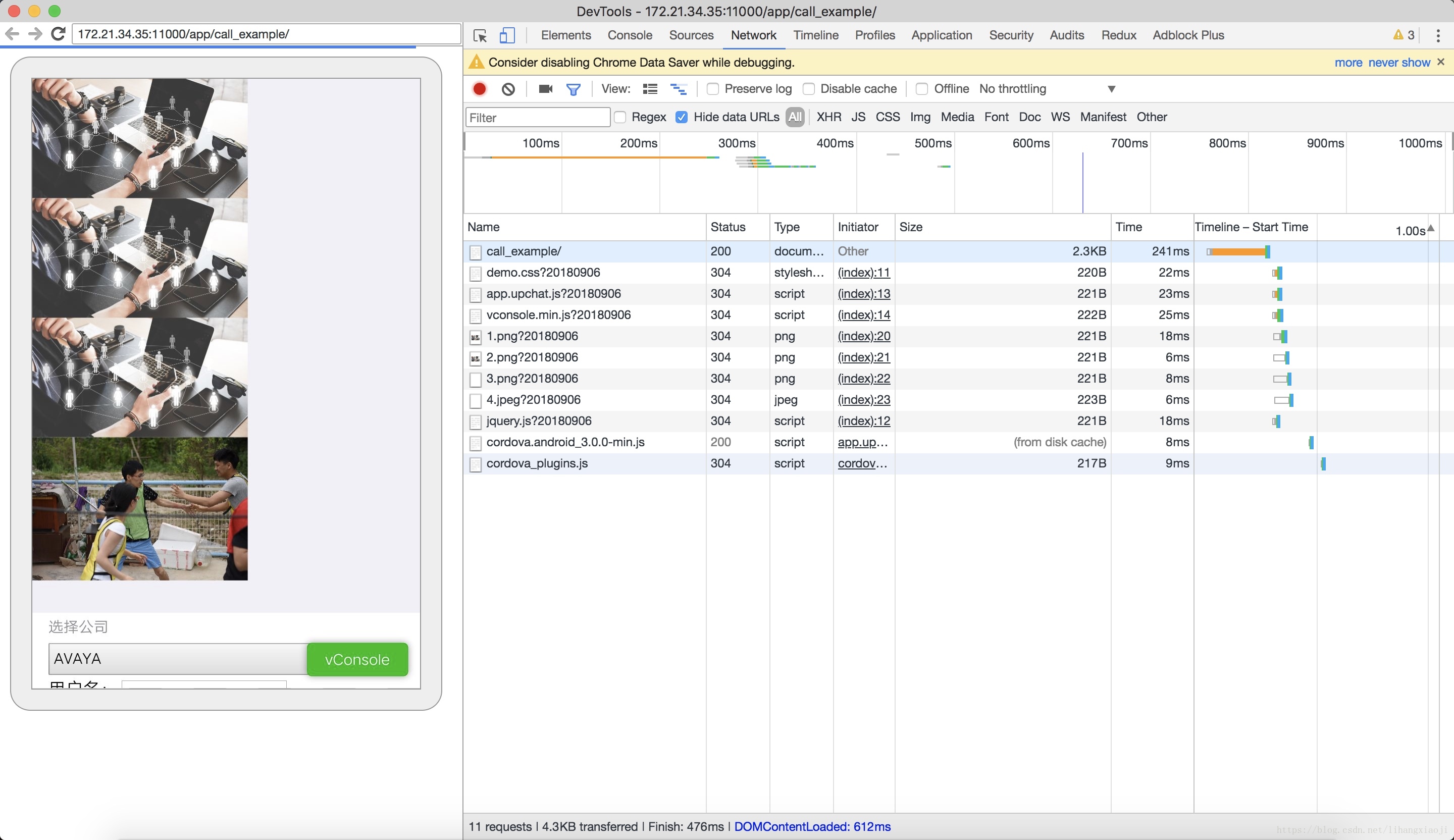This screenshot has width=1454, height=840.
Task: Toggle the filter funnel icon
Action: pyautogui.click(x=573, y=89)
